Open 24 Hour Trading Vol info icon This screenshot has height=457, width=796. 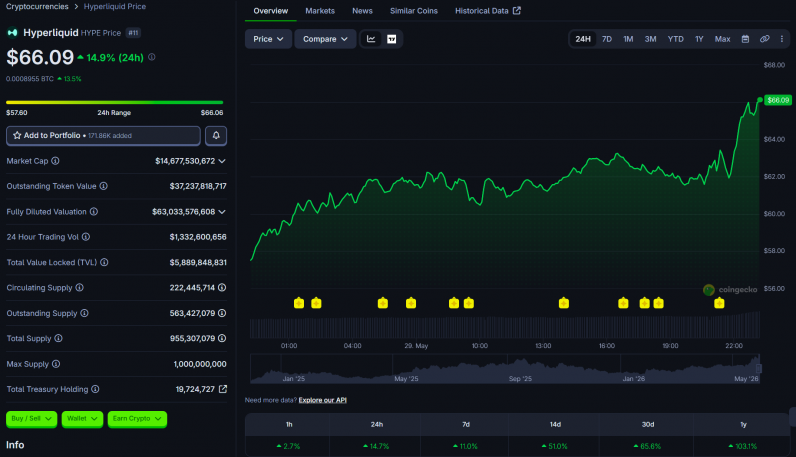point(86,237)
